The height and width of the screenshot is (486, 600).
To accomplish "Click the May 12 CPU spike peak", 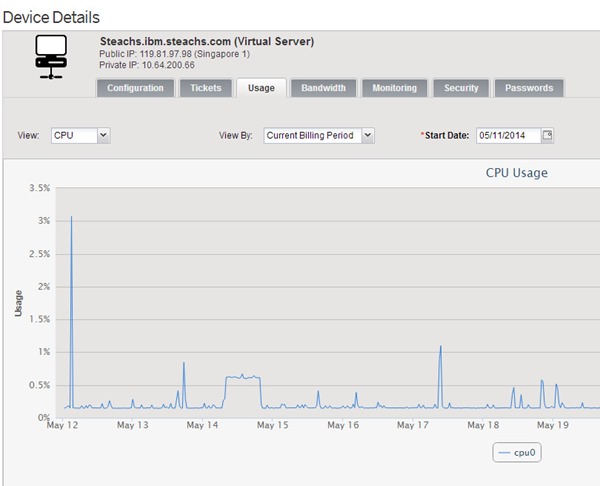I will click(71, 217).
